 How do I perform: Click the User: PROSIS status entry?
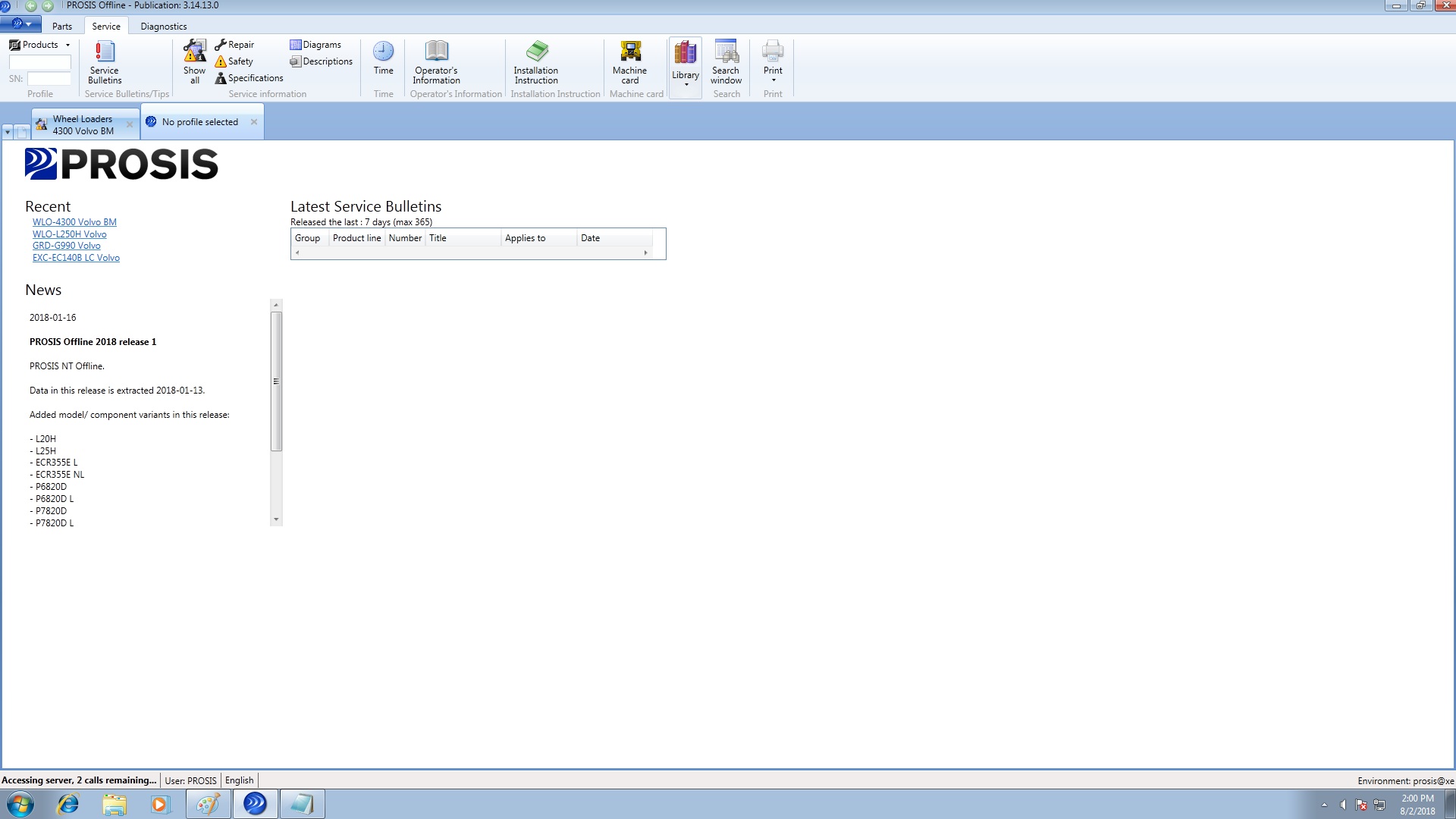tap(190, 780)
